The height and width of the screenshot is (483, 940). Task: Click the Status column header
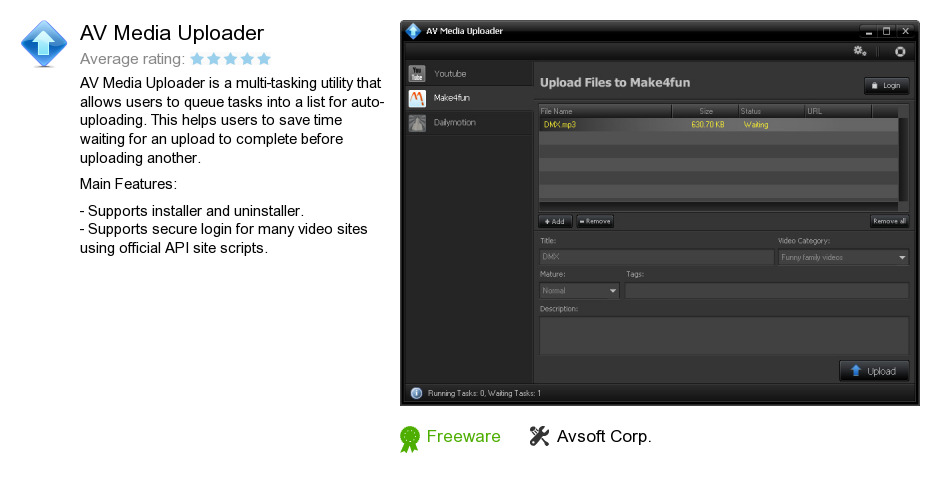point(772,111)
